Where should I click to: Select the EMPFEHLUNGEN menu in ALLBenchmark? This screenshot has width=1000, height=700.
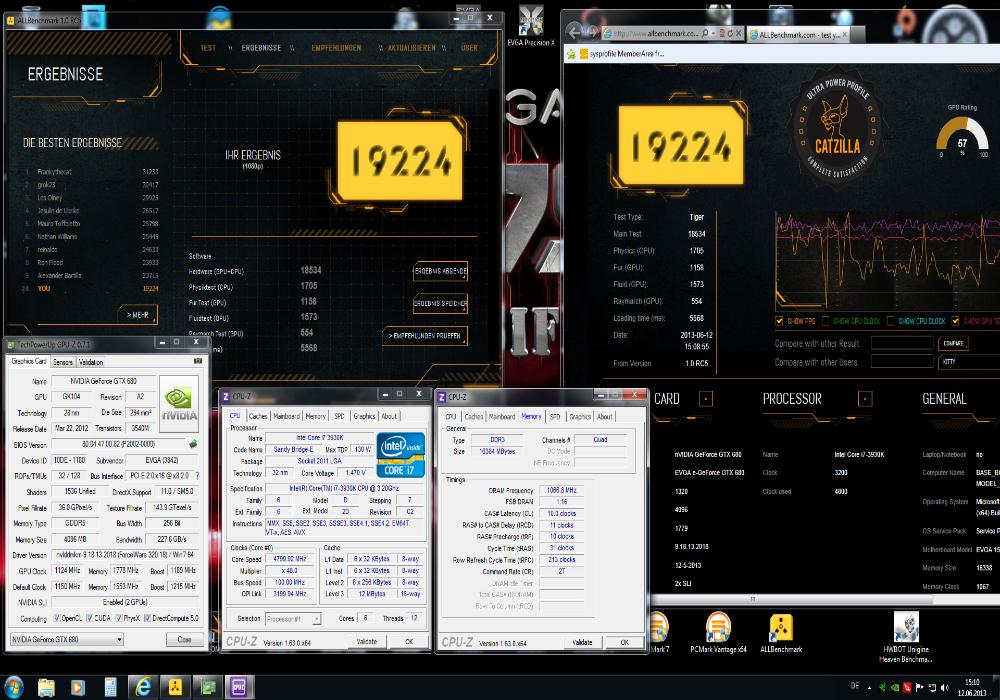336,48
